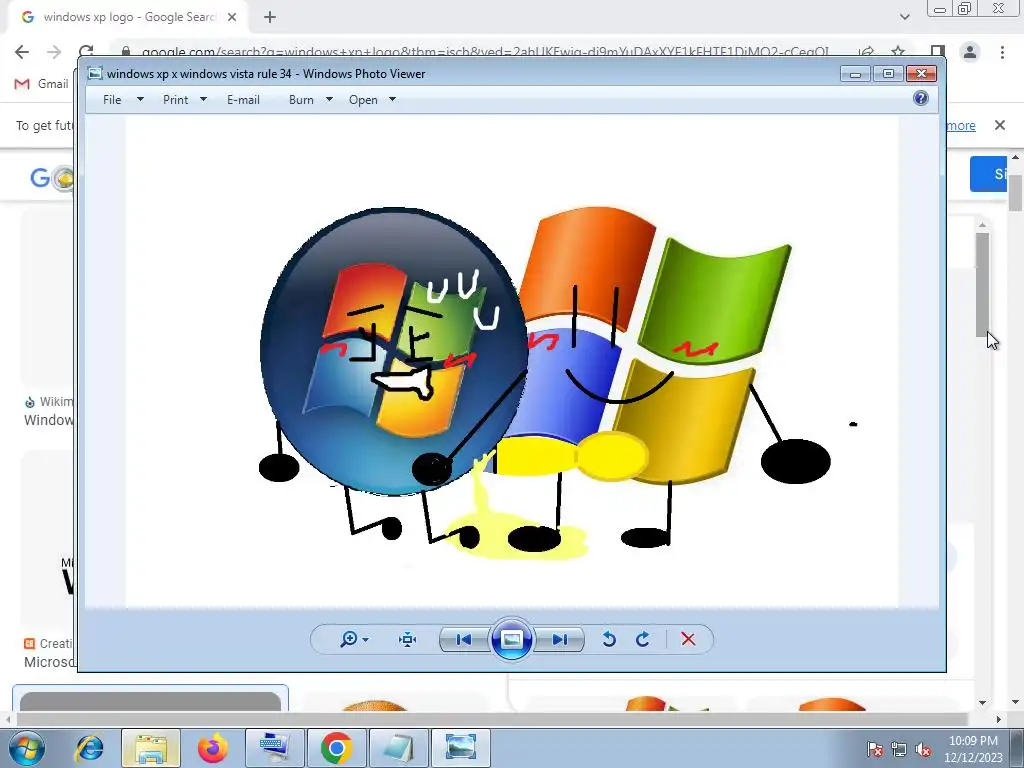Delete the photo with red X
The width and height of the screenshot is (1024, 768).
688,639
